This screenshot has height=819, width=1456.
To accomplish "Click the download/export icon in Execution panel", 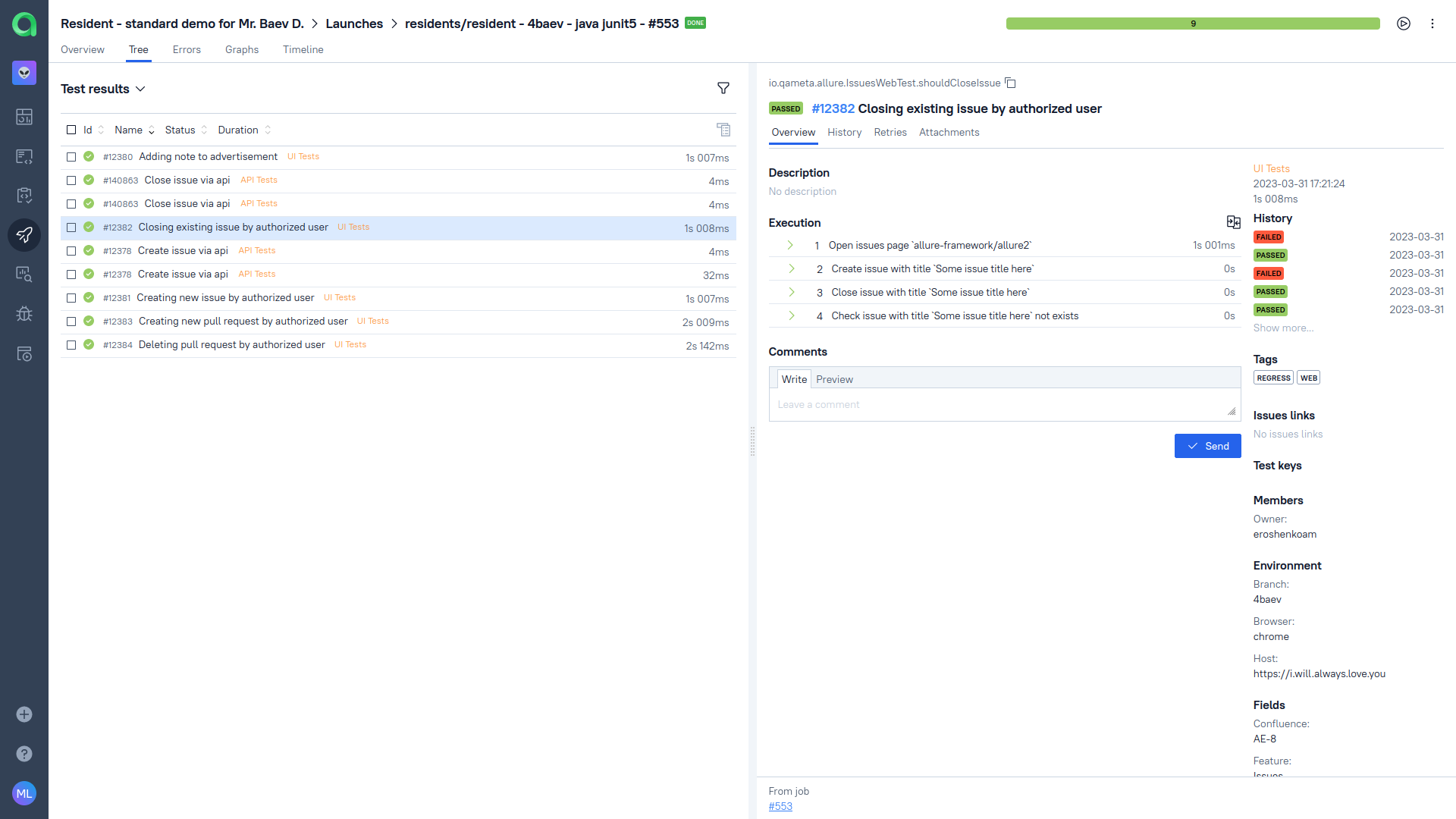I will pyautogui.click(x=1233, y=222).
